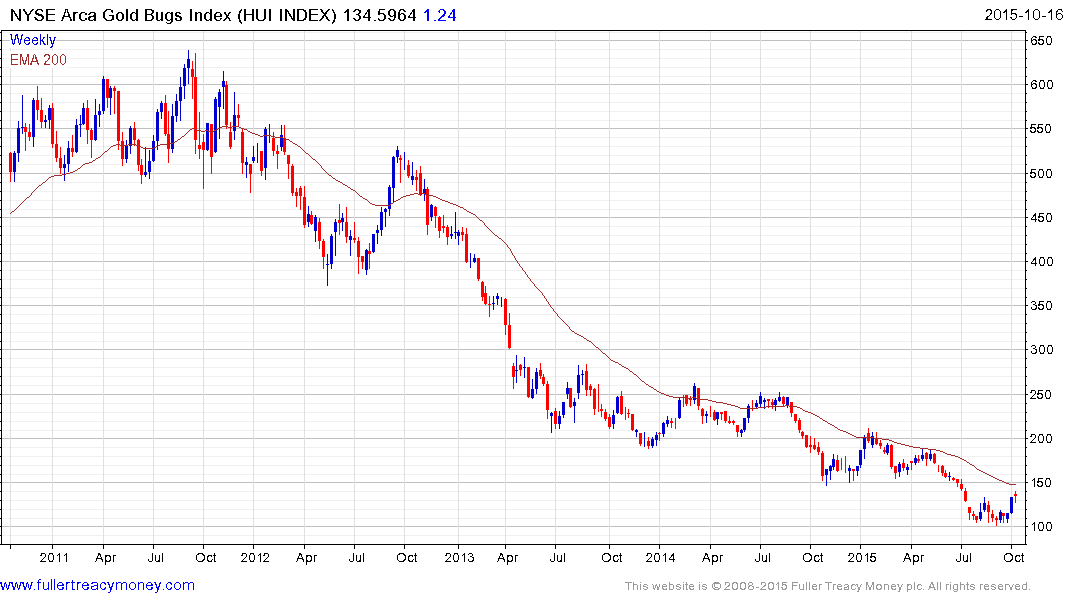Screen dimensions: 1075x600
Task: Select the 2013 marker on the time axis
Action: point(458,557)
